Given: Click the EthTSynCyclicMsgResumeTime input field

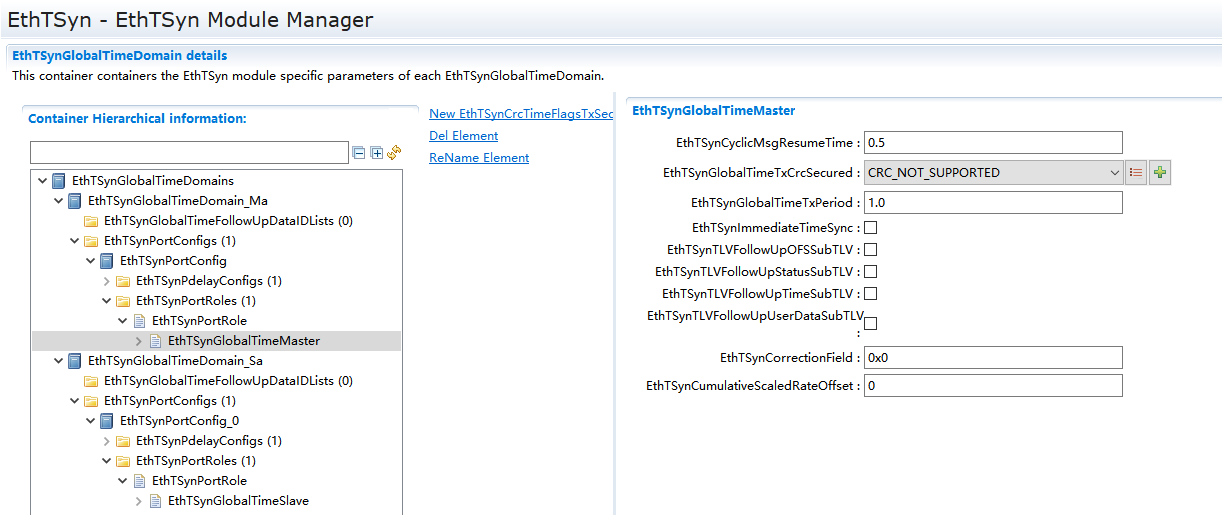Looking at the screenshot, I should pos(992,143).
